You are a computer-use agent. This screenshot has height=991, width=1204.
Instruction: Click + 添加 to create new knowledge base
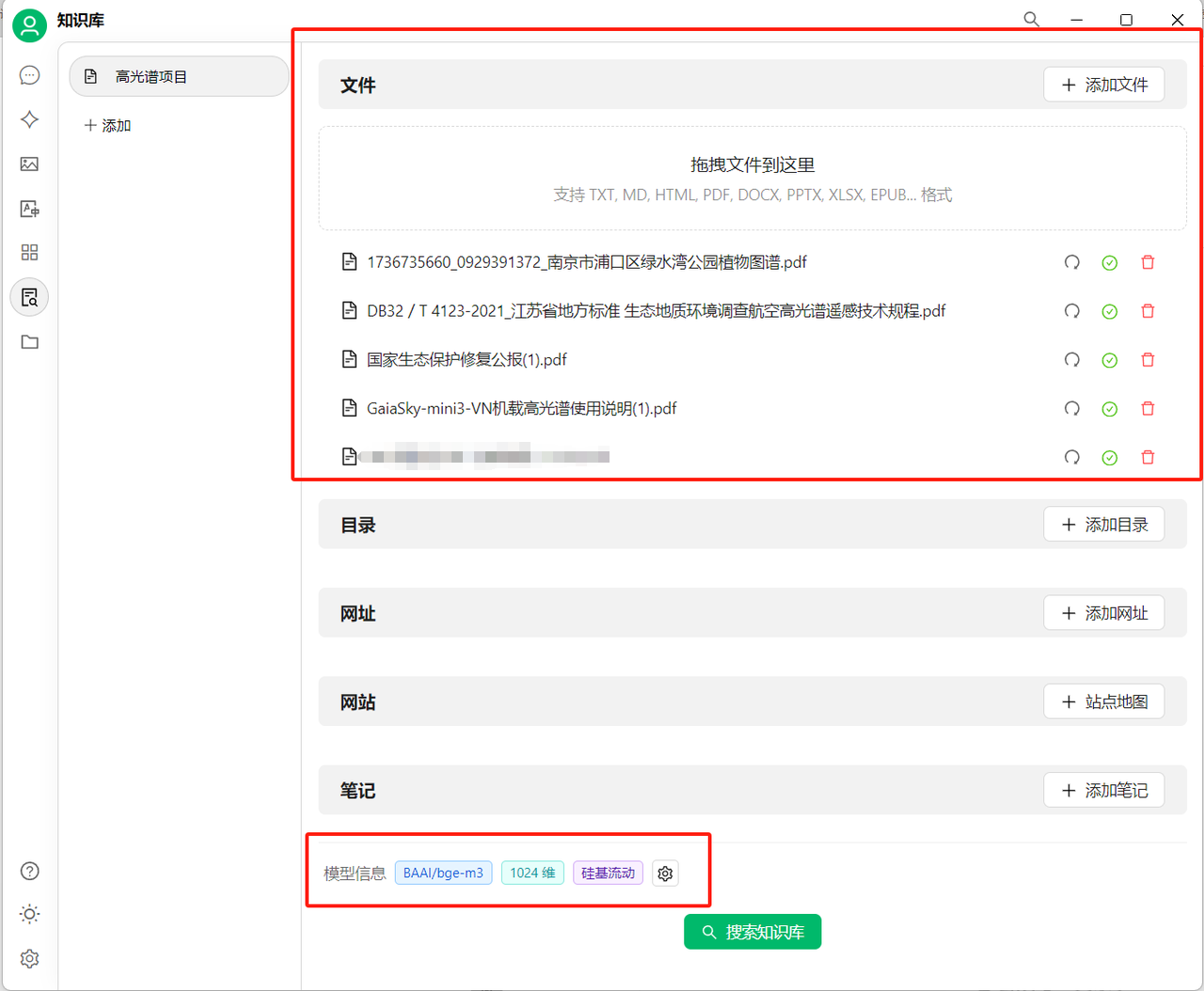click(107, 125)
